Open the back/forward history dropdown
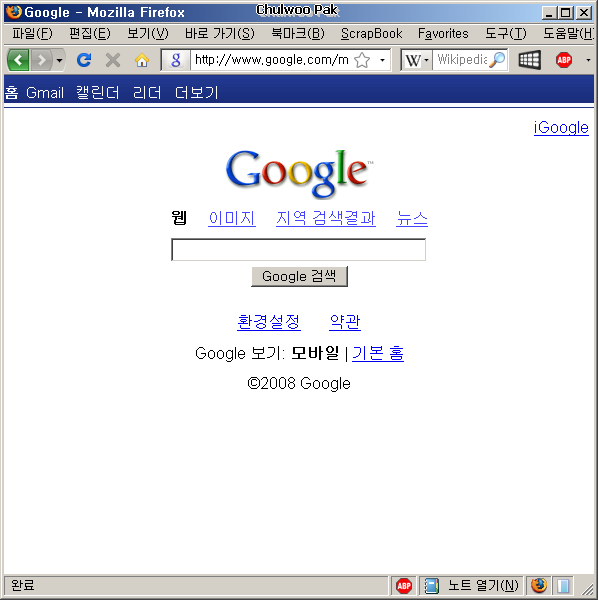This screenshot has width=598, height=600. click(x=59, y=60)
